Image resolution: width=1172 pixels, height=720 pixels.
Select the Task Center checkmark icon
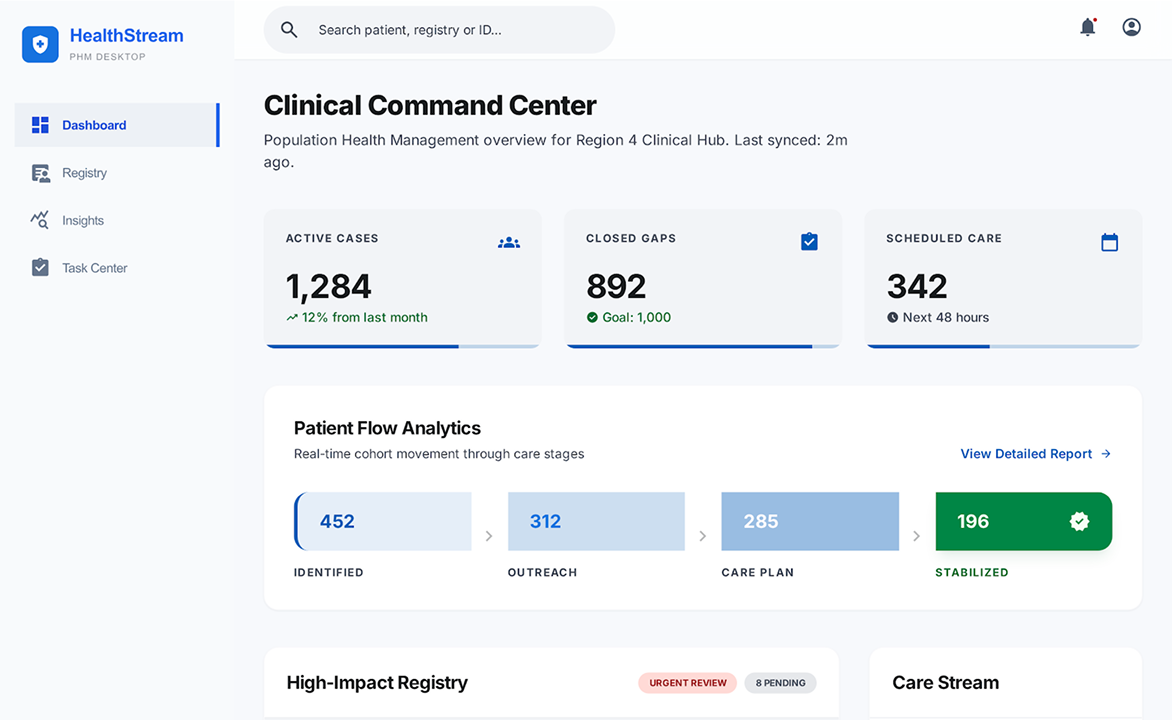(41, 267)
